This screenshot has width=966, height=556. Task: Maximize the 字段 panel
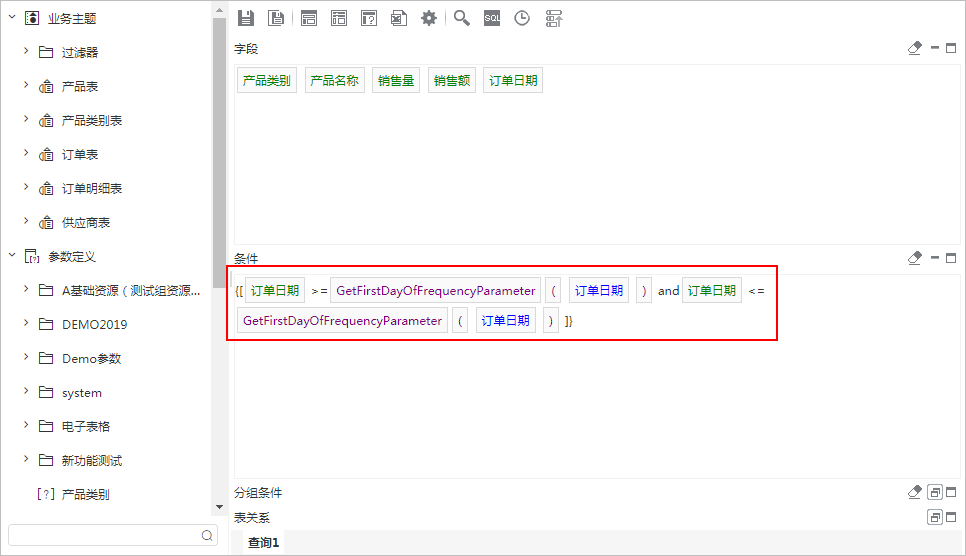(951, 48)
